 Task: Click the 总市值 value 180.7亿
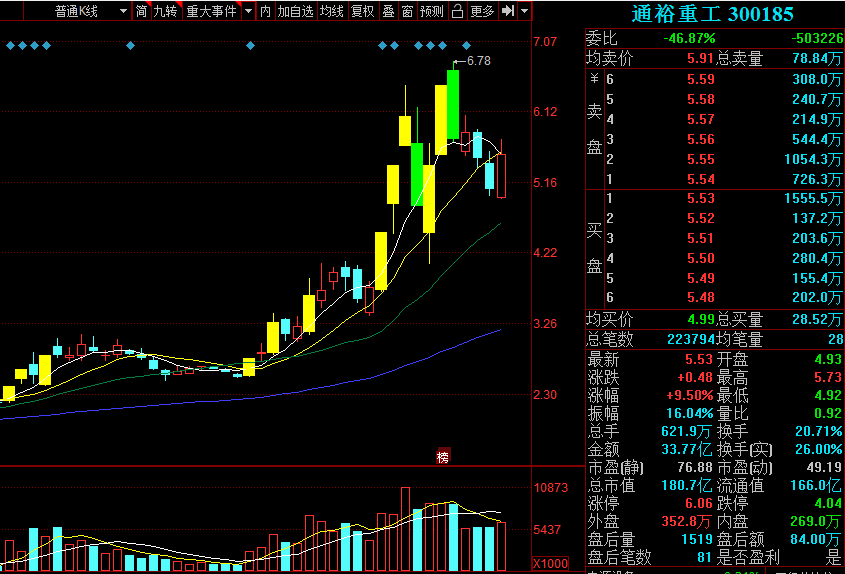687,485
